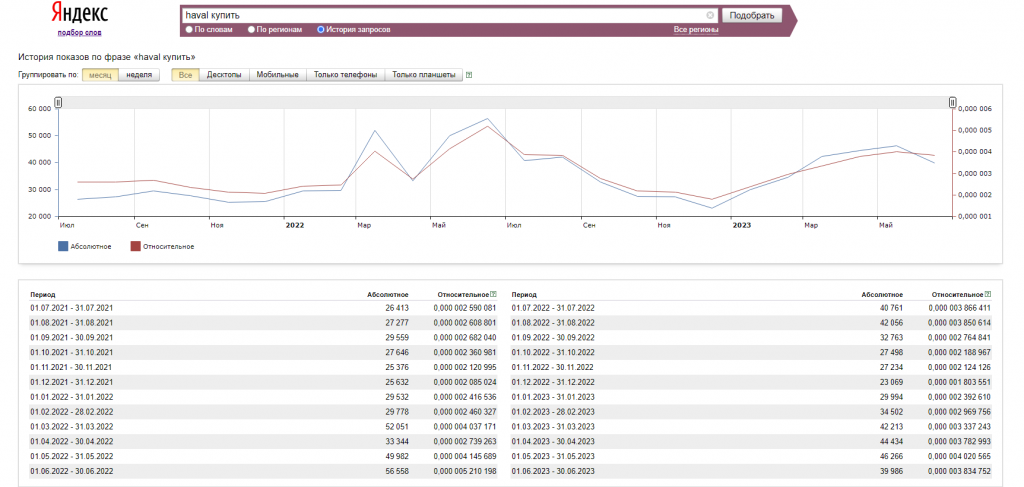Switch to the Мобильные tab
The image size is (1024, 487).
(x=277, y=75)
